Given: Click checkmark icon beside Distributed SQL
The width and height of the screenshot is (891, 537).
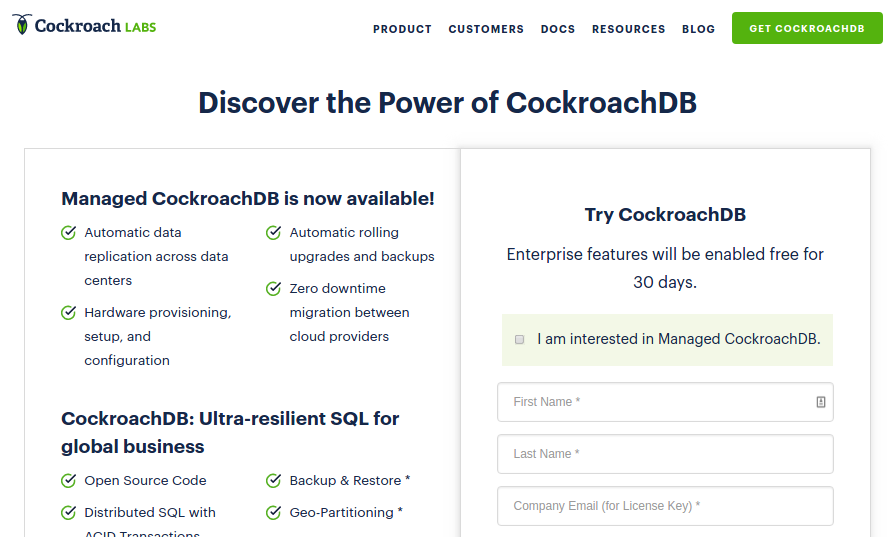Looking at the screenshot, I should pos(69,513).
